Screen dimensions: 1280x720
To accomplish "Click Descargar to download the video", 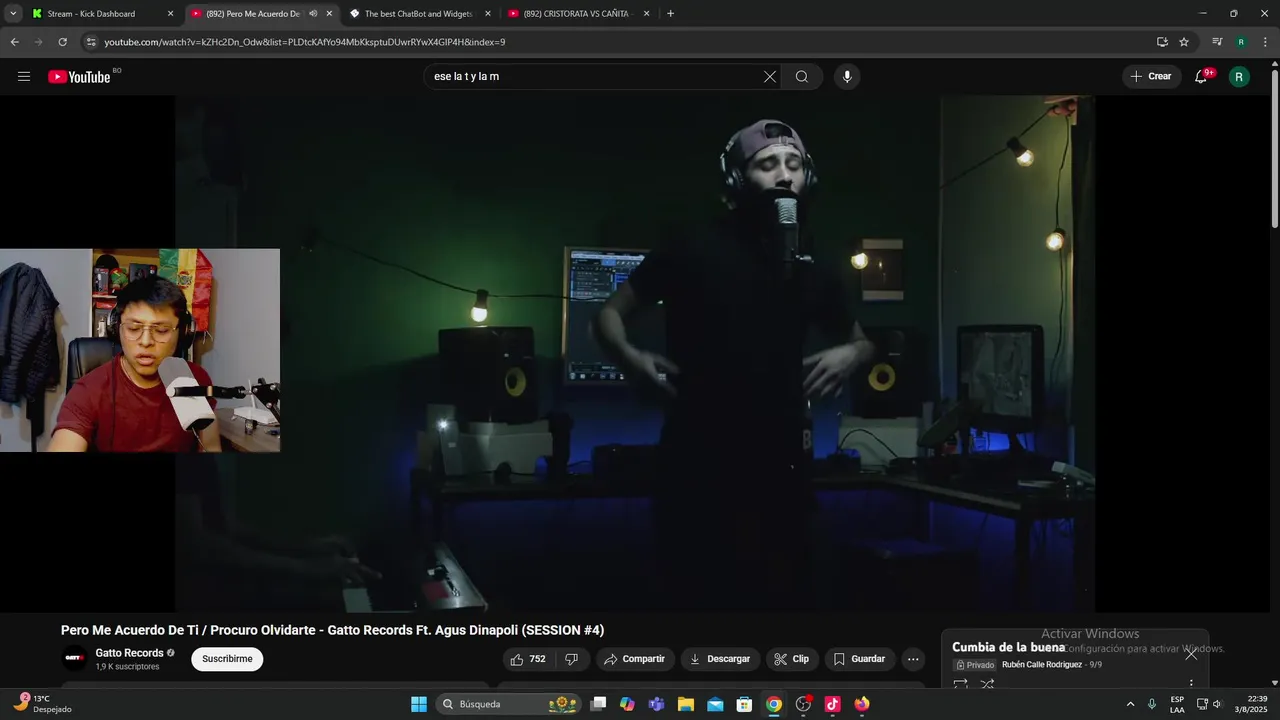I will (x=720, y=659).
